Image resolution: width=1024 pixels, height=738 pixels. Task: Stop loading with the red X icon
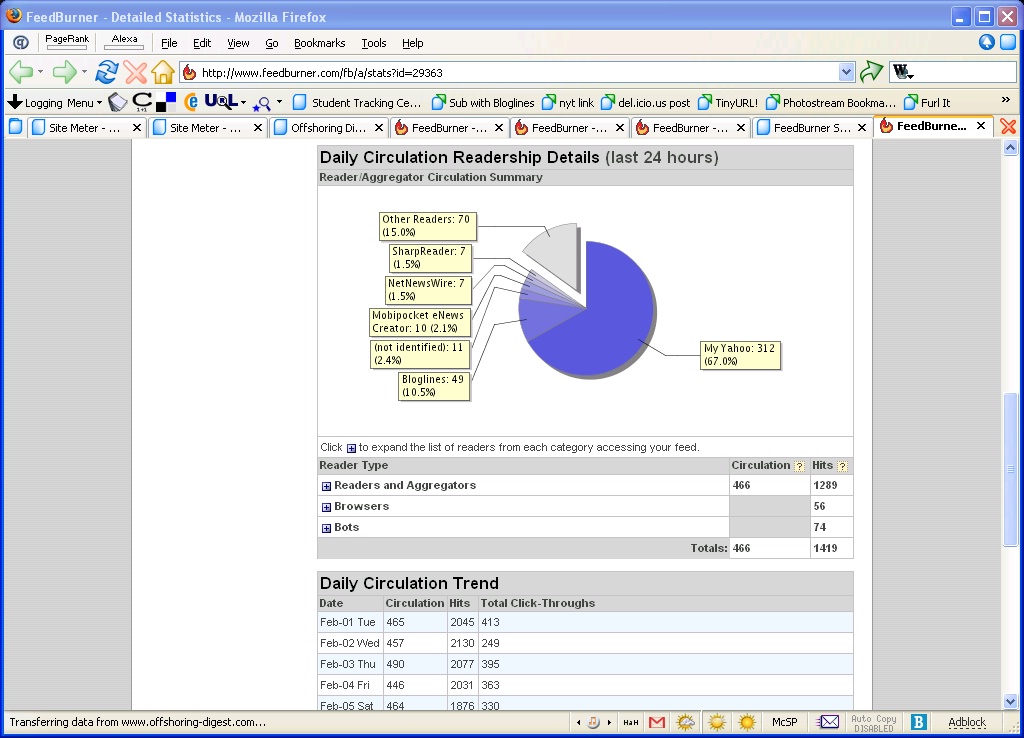click(x=135, y=72)
